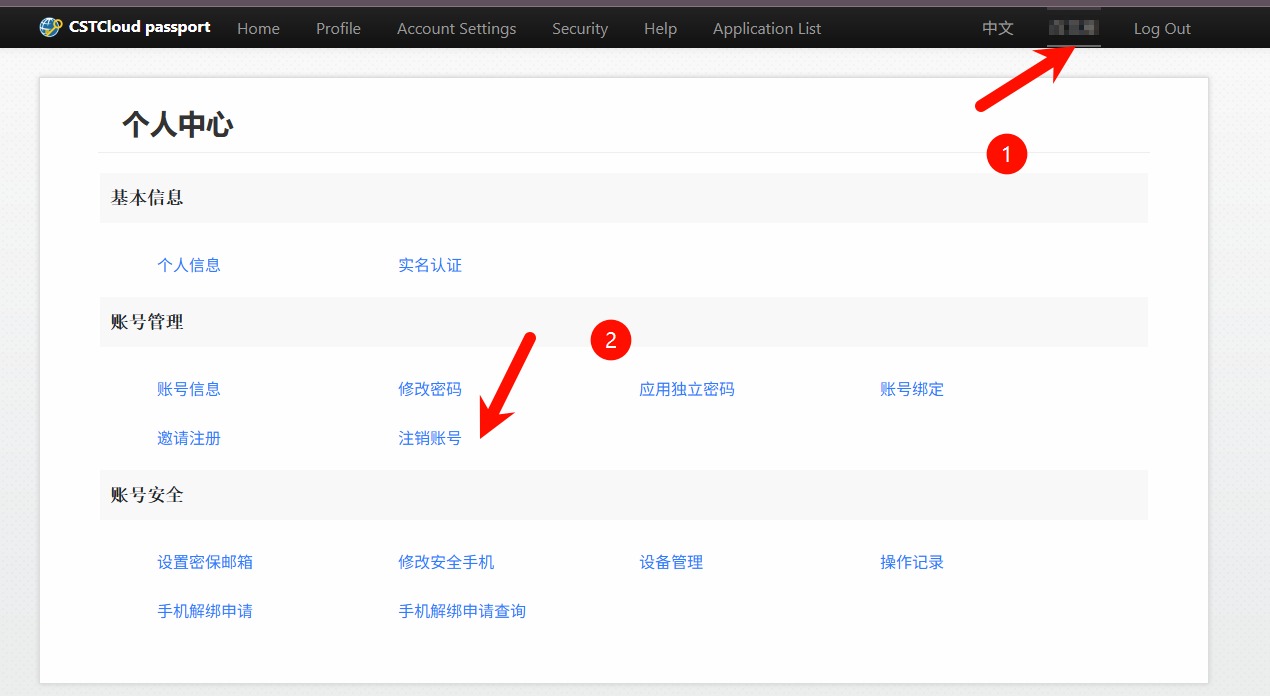Log Out of the account

[x=1162, y=28]
